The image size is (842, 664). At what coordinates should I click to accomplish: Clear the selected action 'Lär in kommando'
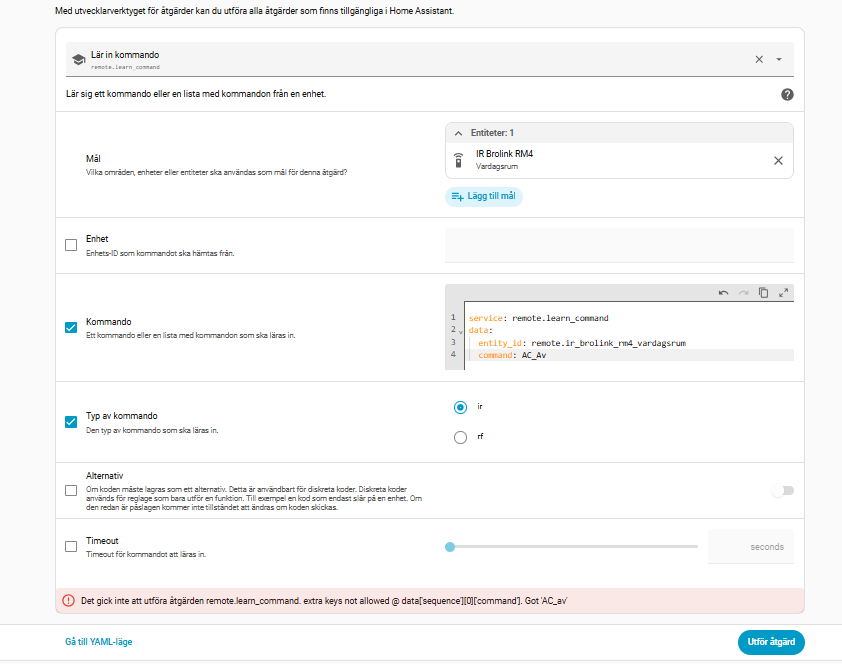pyautogui.click(x=759, y=59)
